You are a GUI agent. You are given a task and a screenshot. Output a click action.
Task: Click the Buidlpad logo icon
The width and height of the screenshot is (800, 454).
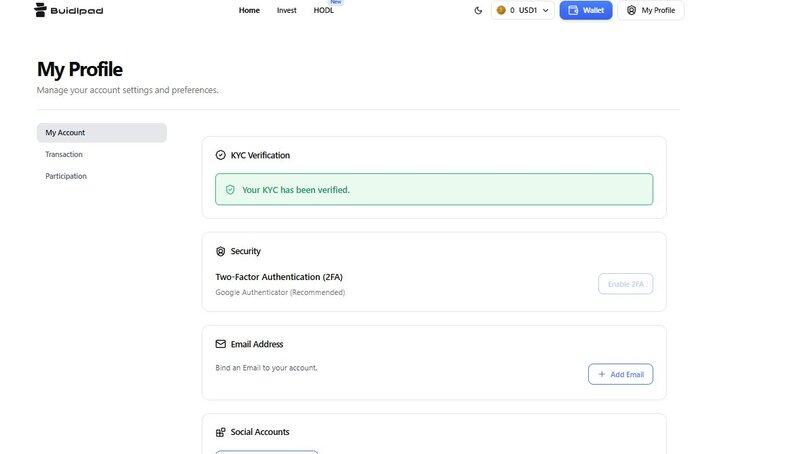coord(41,10)
